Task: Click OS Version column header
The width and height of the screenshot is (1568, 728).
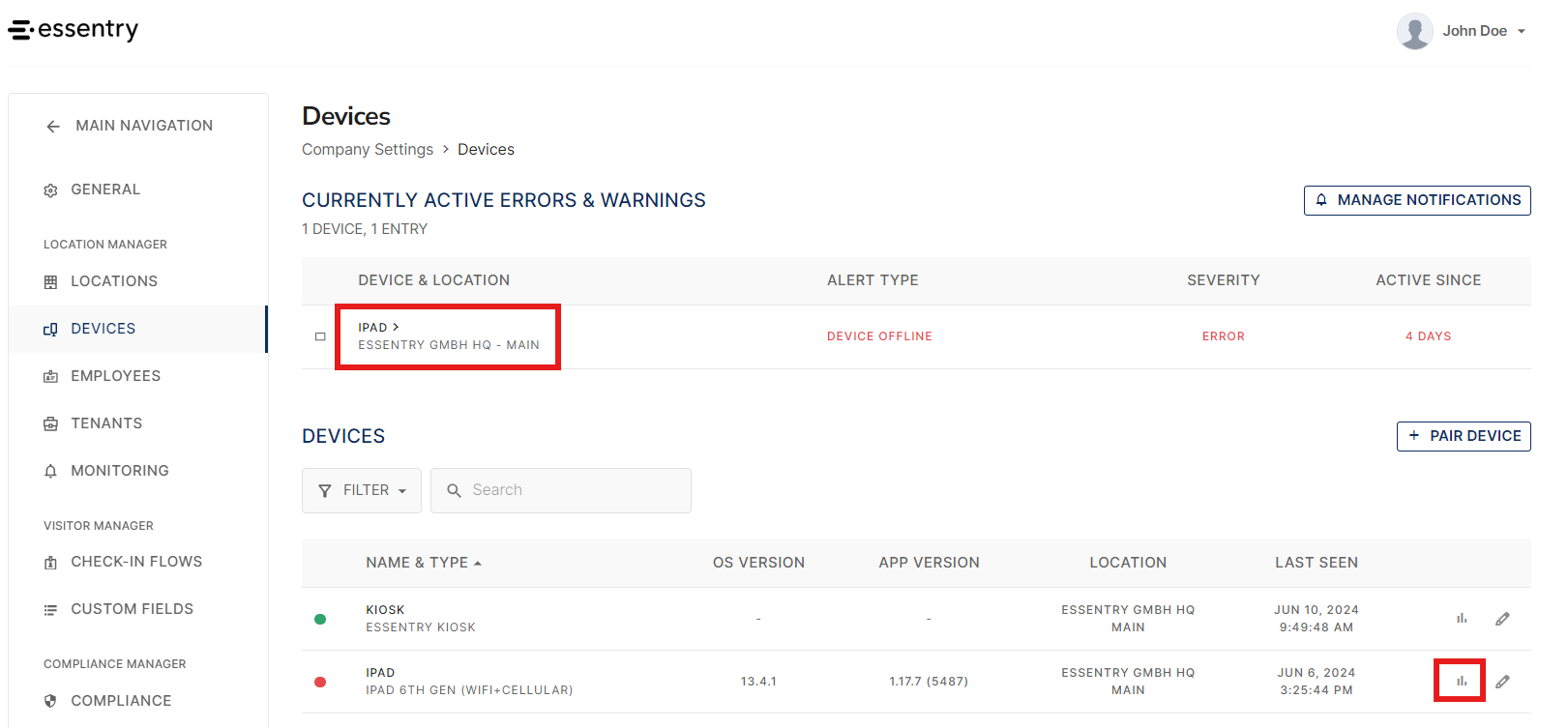Action: (758, 563)
